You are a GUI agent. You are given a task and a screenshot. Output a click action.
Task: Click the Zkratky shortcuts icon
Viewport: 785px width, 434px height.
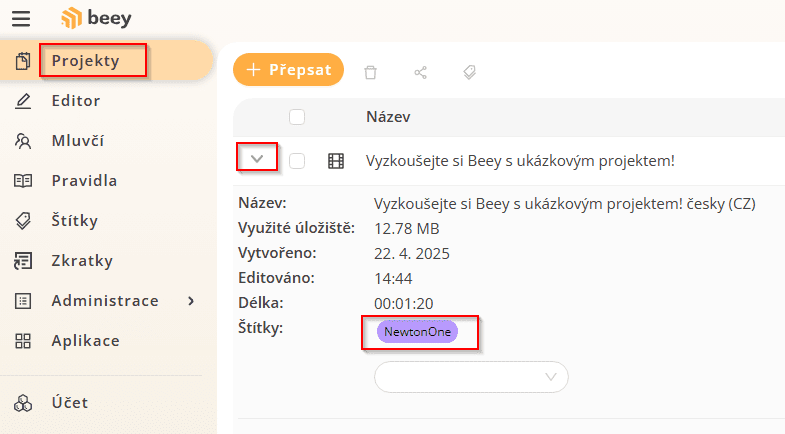23,261
